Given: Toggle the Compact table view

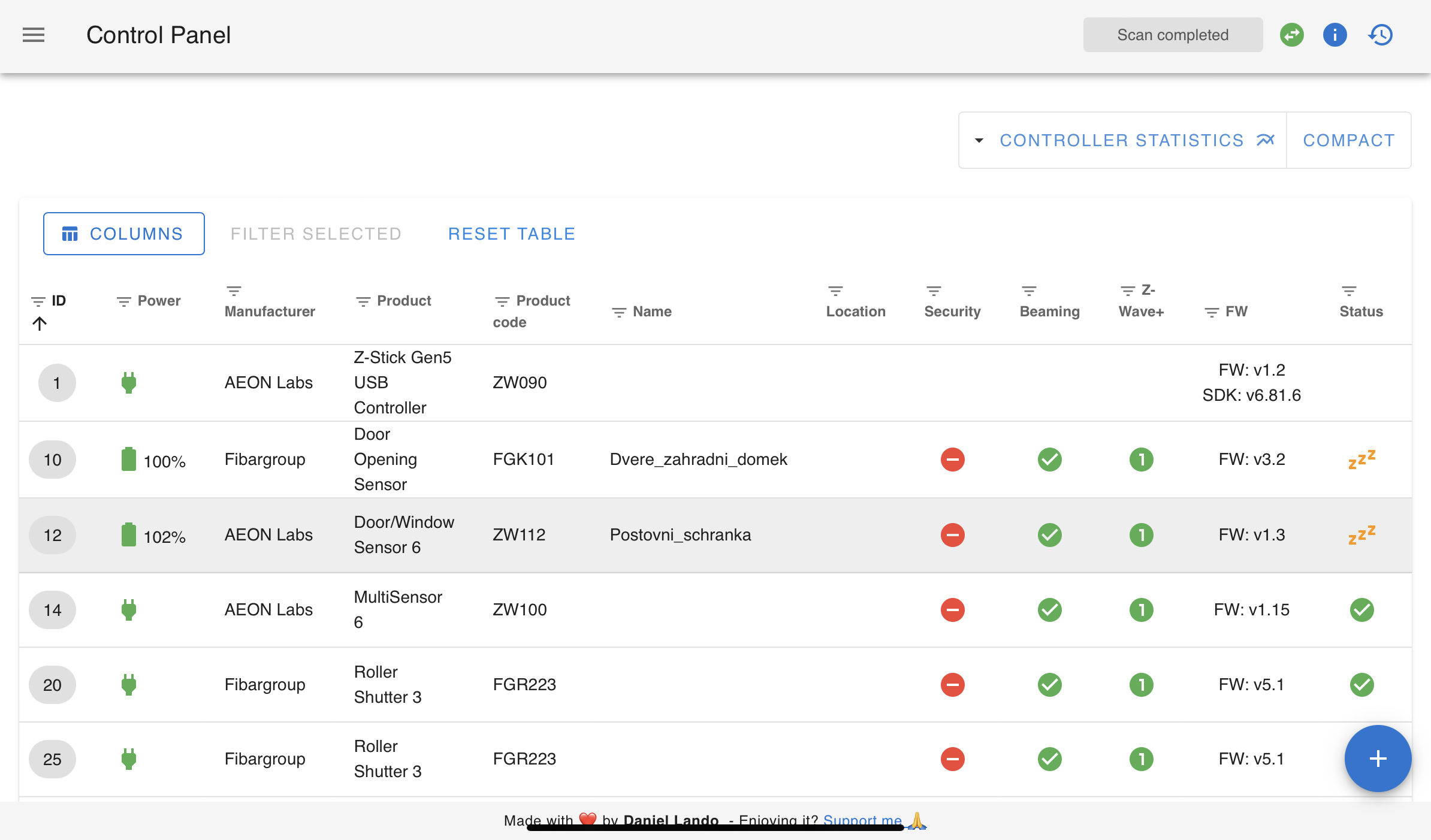Looking at the screenshot, I should coord(1349,140).
